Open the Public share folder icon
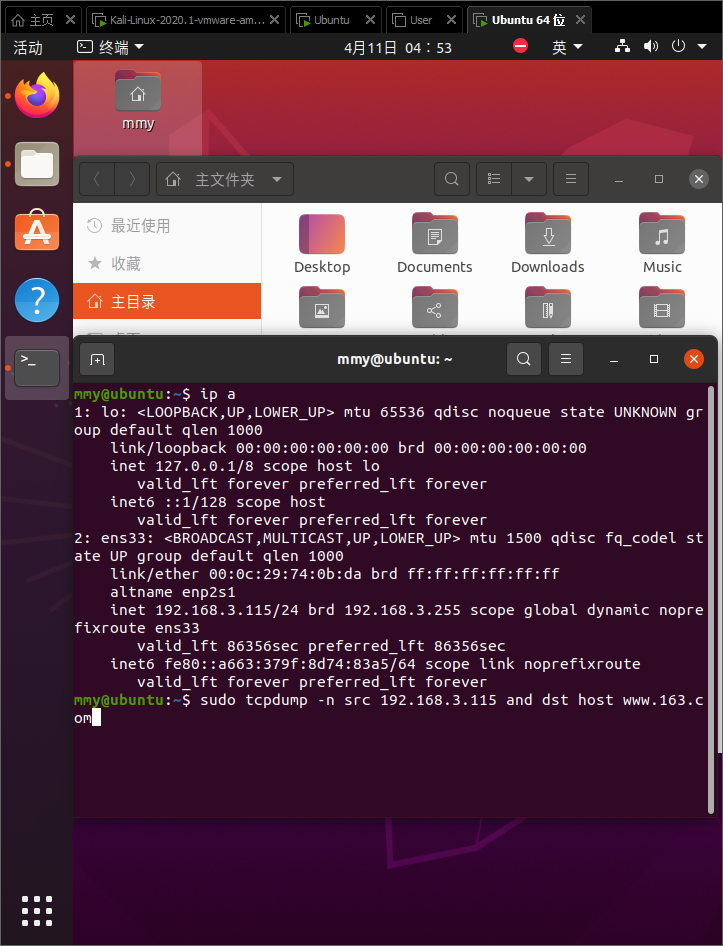Viewport: 723px width, 946px height. [435, 309]
